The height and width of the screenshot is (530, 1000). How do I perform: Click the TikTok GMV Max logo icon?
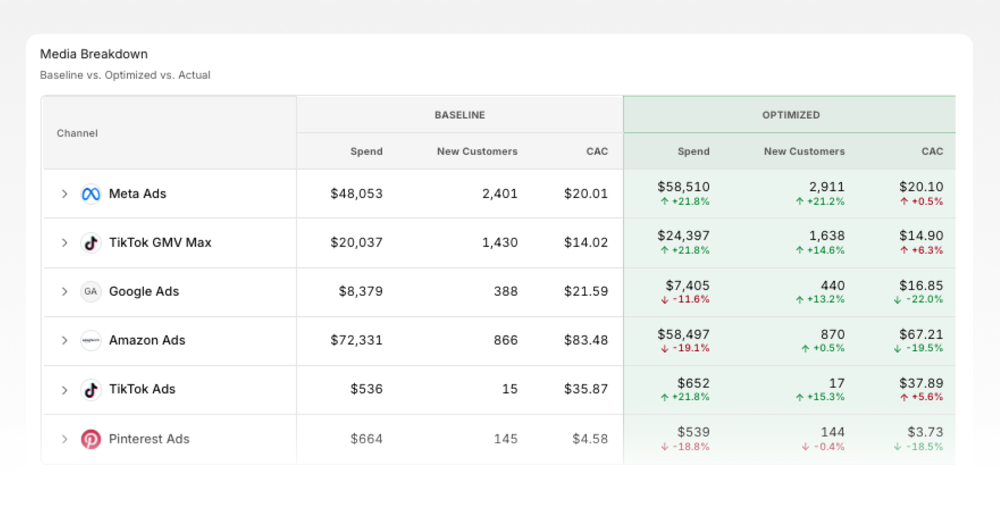91,243
